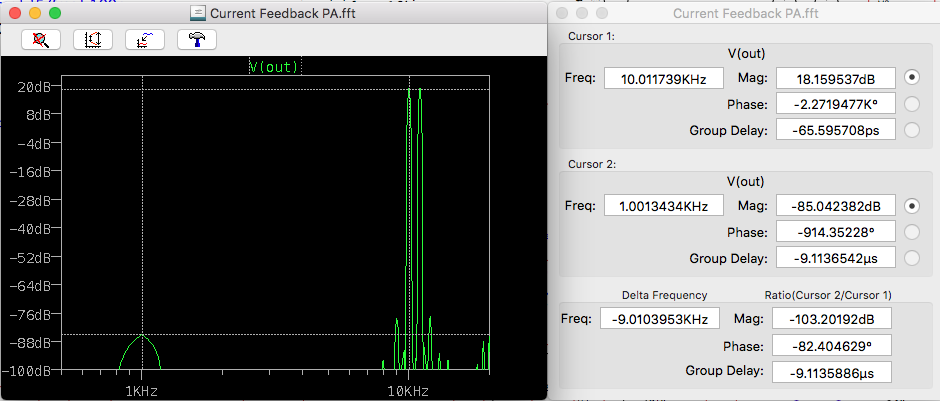Screen dimensions: 940x401
Task: Click the Cursor 1 section heading
Action: tap(591, 36)
